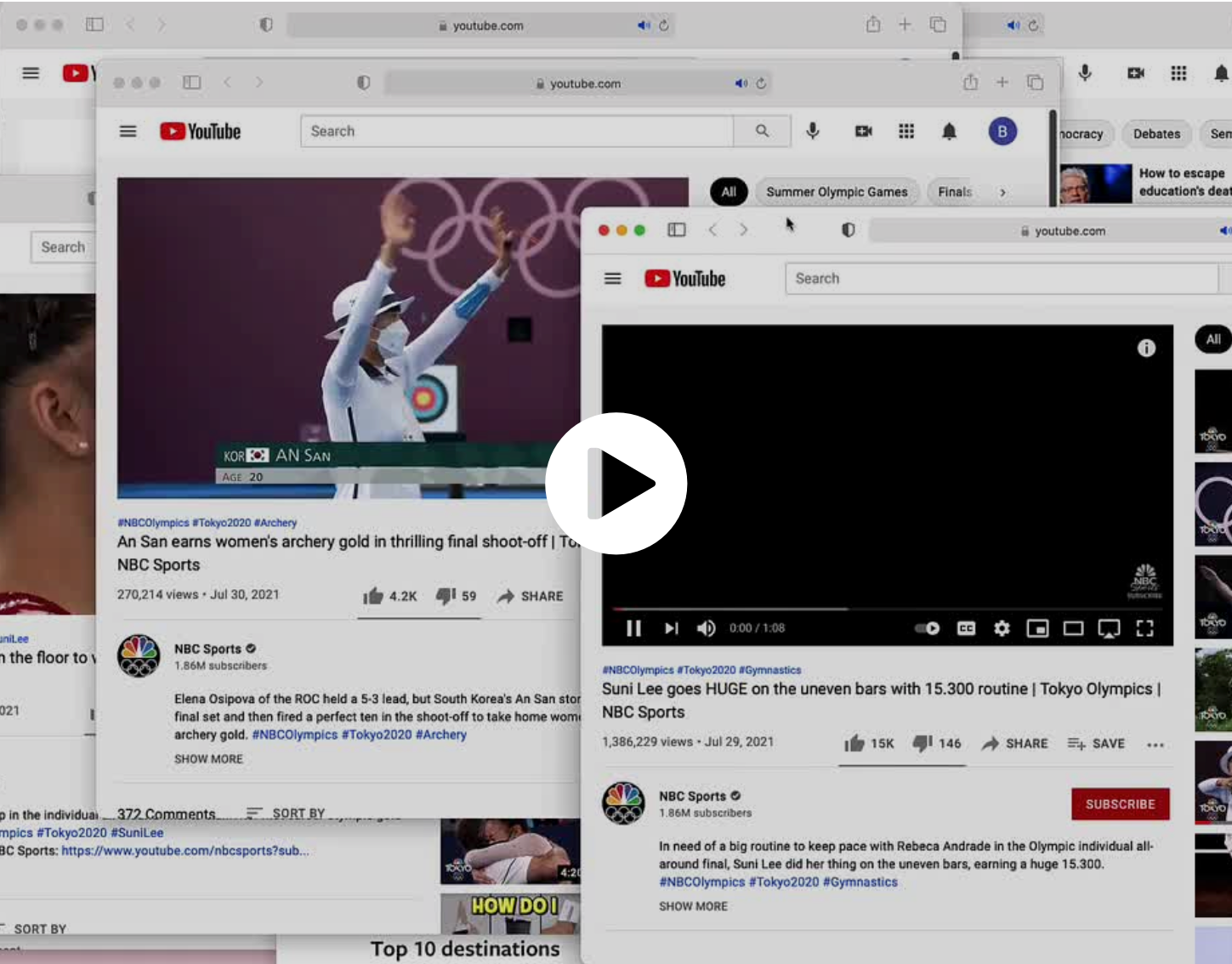1232x964 pixels.
Task: Start voice search in middle window
Action: (813, 131)
